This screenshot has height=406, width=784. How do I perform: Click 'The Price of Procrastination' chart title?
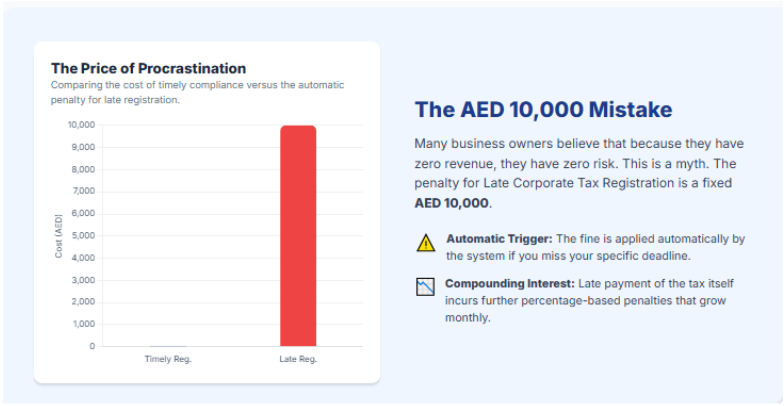(x=148, y=68)
